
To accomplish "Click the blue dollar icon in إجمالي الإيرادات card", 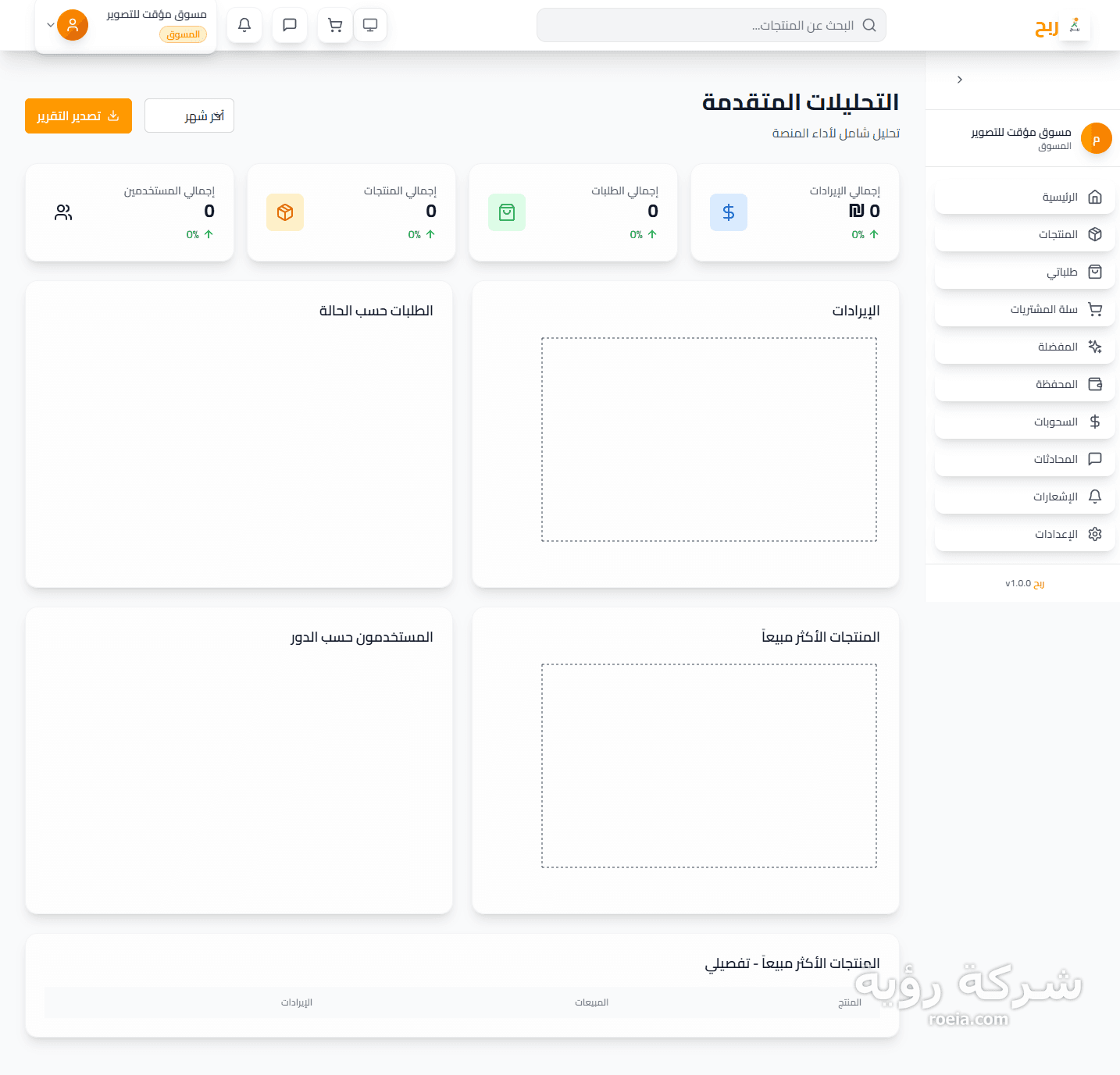I will pyautogui.click(x=729, y=212).
